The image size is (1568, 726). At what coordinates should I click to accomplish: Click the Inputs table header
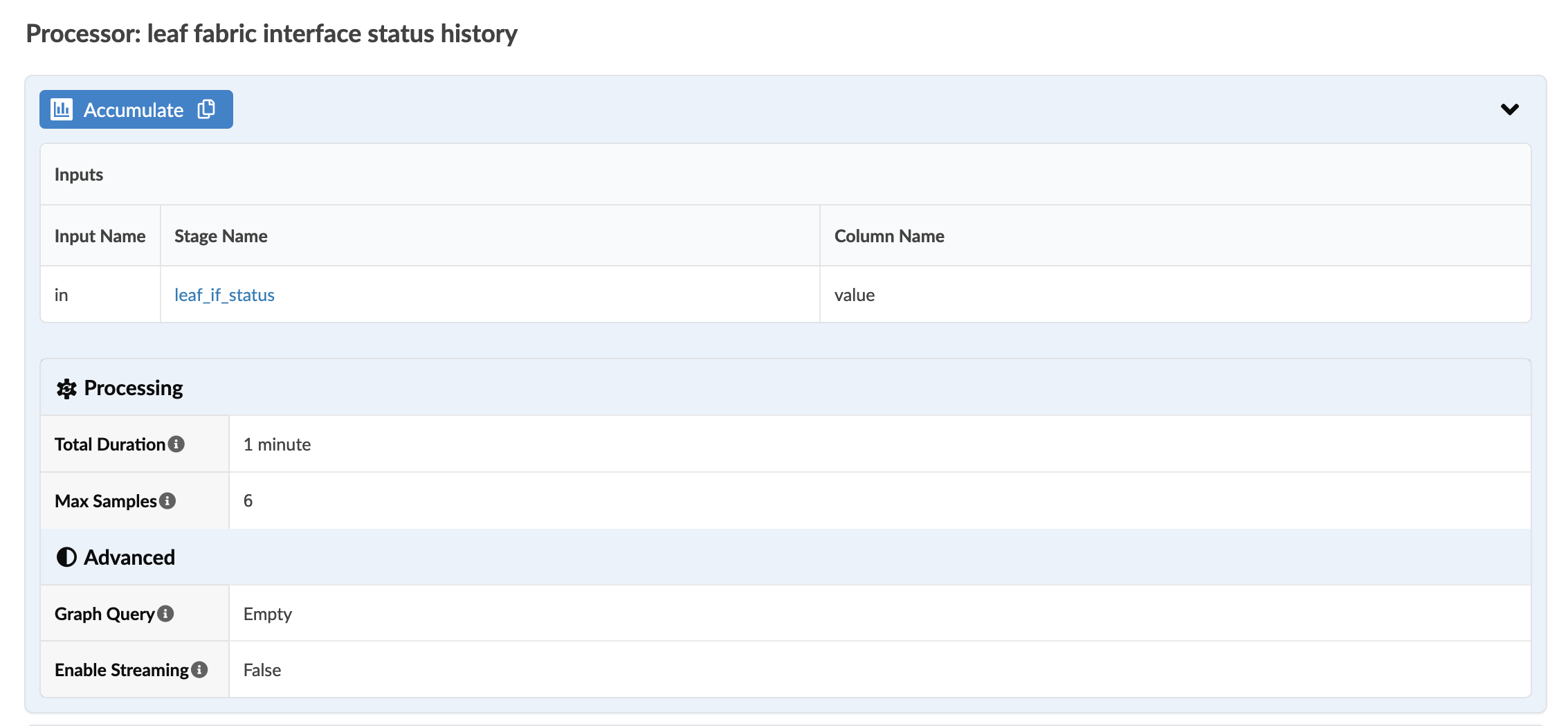pos(79,174)
